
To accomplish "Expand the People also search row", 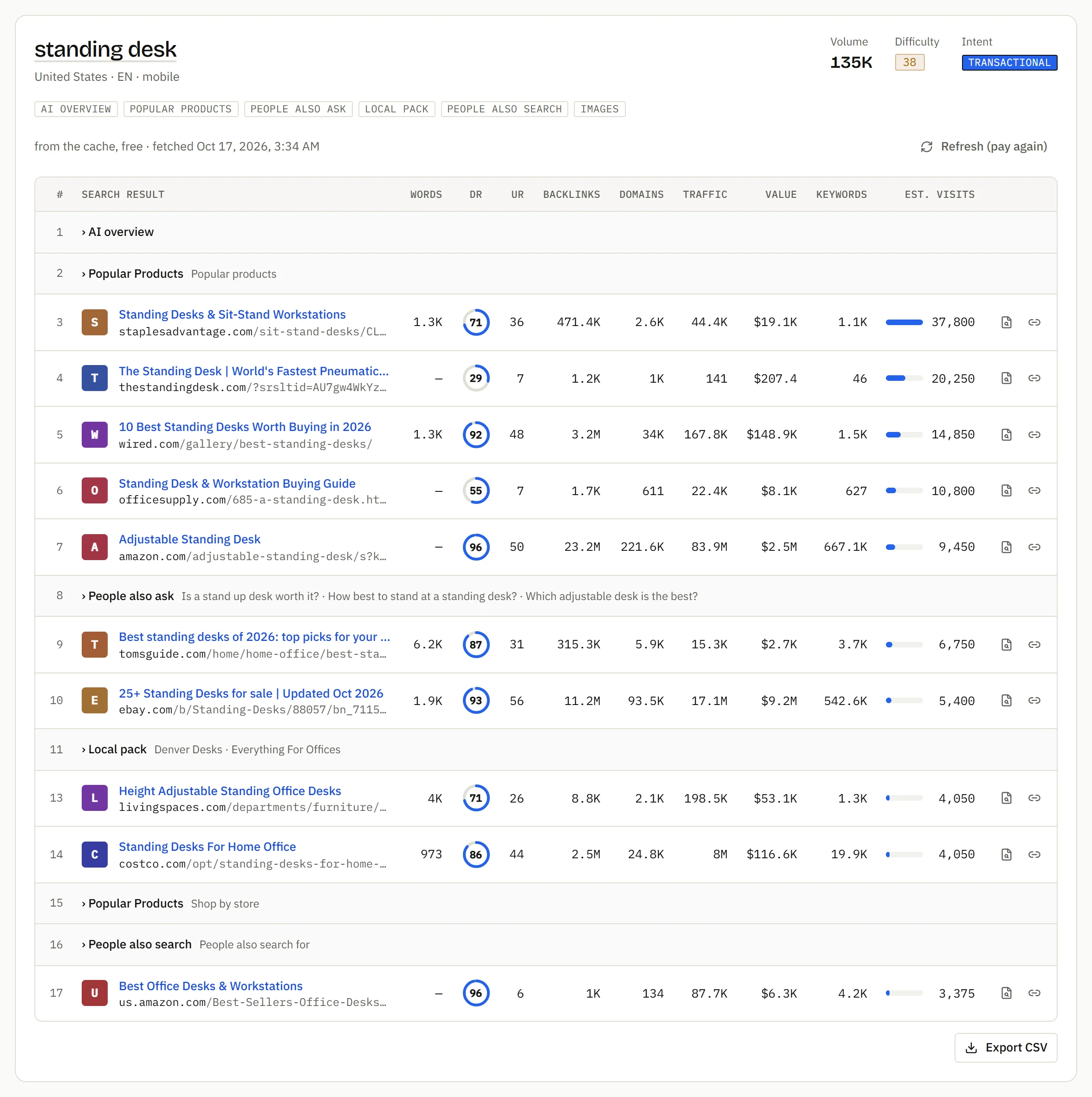I will tap(546, 944).
